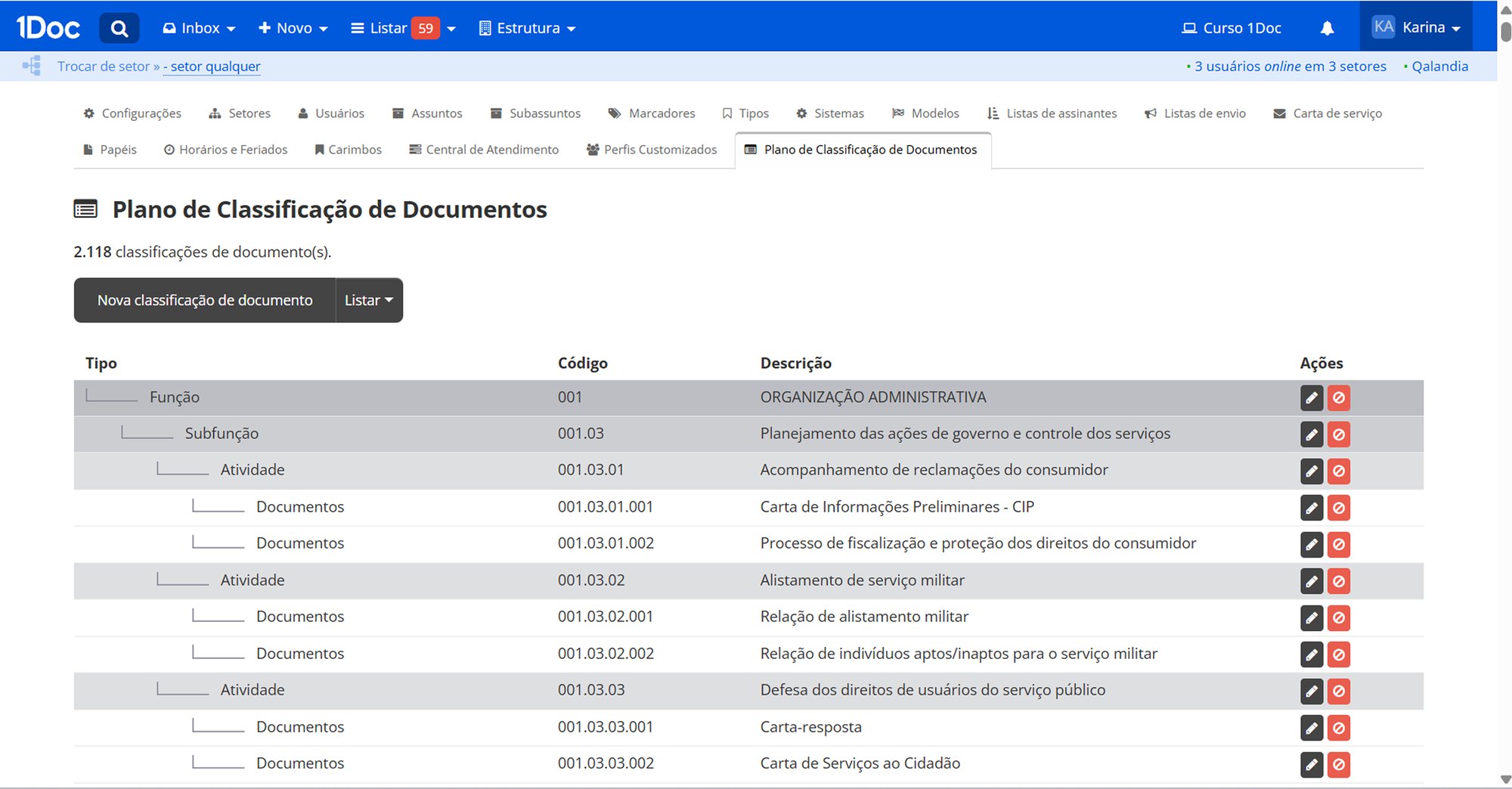The image size is (1512, 789).
Task: Click the Qalandia link
Action: pos(1439,67)
